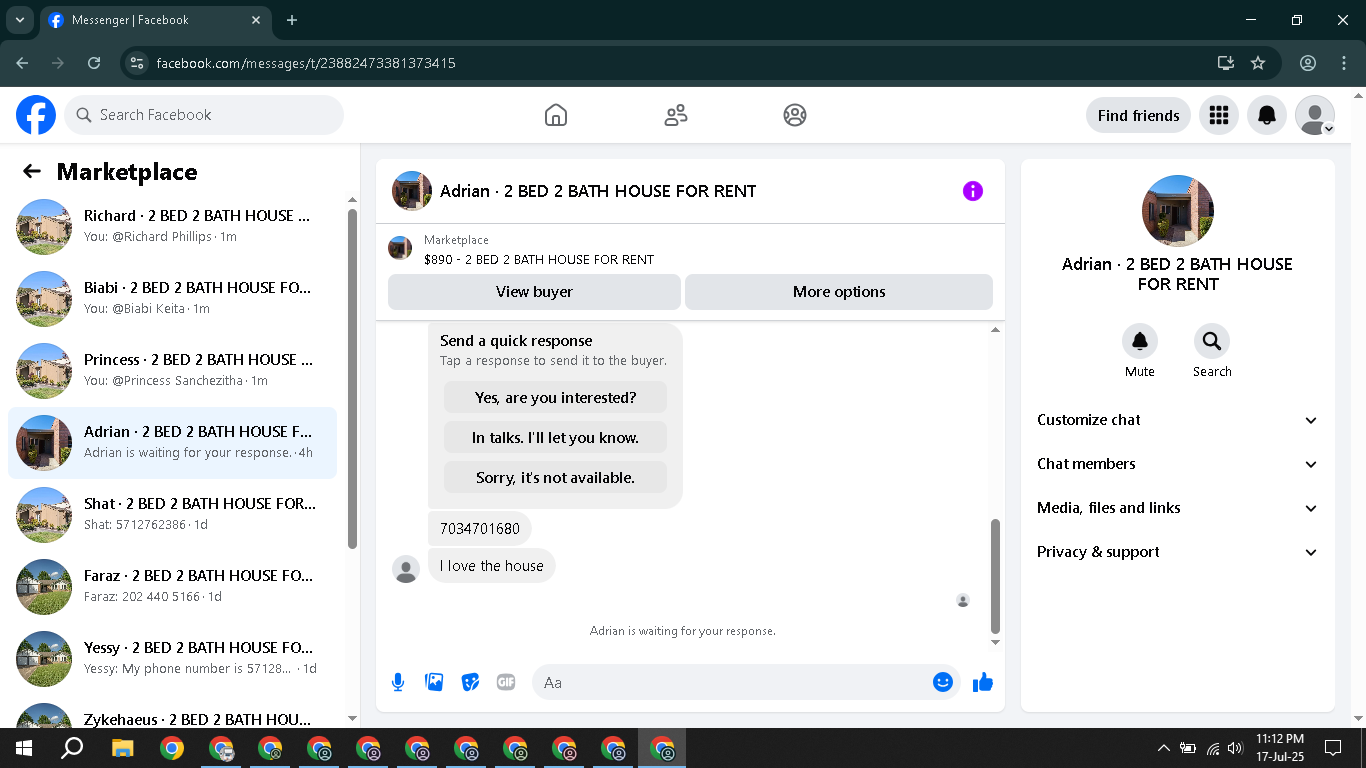Expand Media, files and links section
The image size is (1366, 768).
coord(1178,508)
